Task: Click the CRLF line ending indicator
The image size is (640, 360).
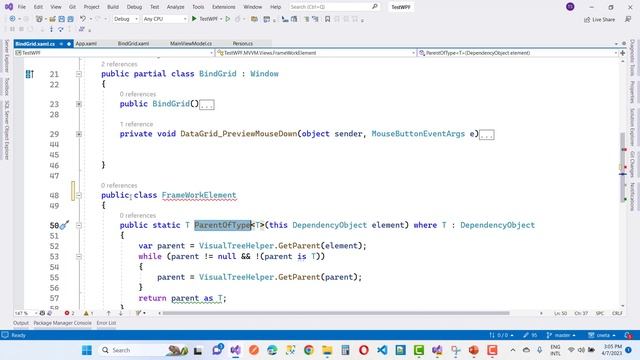Action: click(617, 313)
